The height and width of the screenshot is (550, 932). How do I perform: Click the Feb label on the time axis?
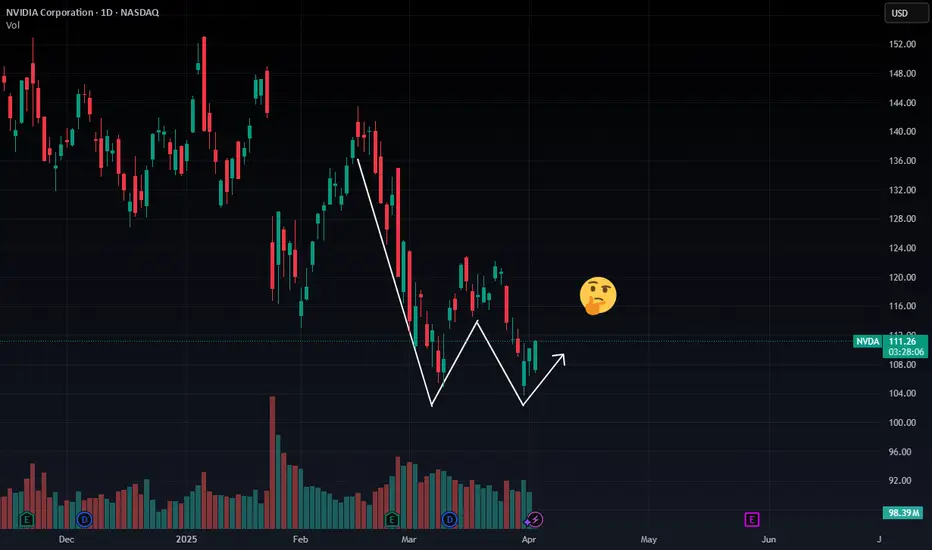click(301, 539)
